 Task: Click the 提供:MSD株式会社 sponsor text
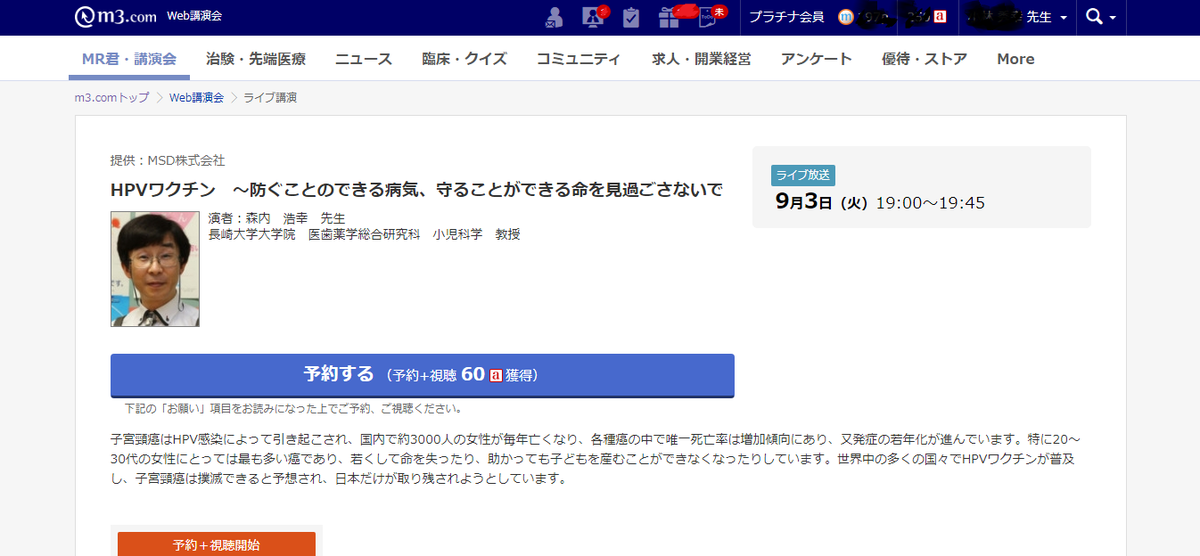168,160
